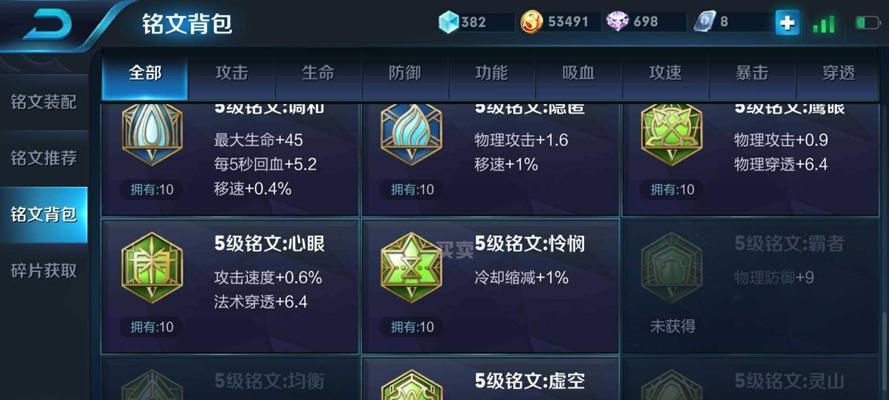Tap the purple diamond currency icon

click(x=617, y=22)
